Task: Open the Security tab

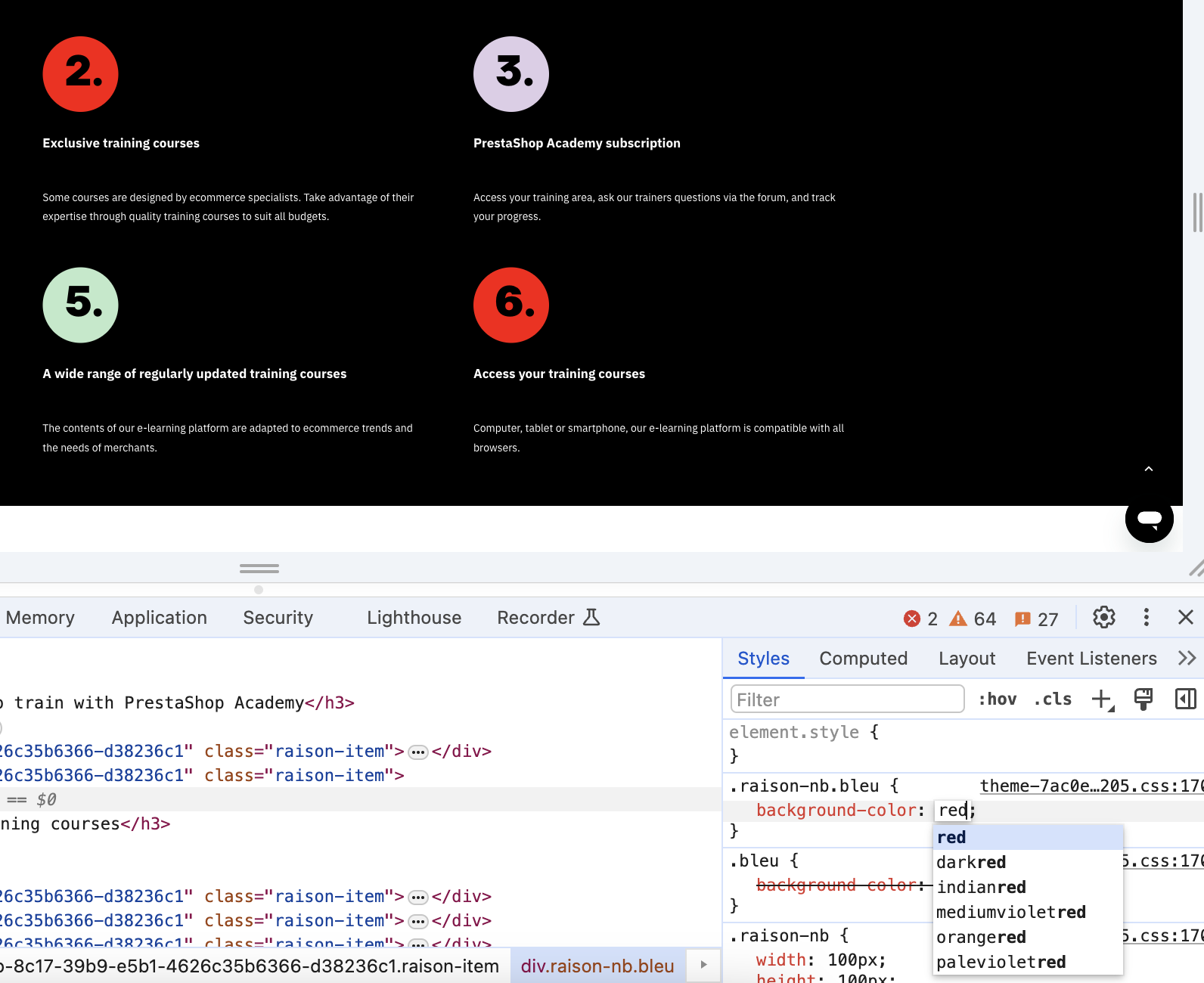Action: point(278,618)
